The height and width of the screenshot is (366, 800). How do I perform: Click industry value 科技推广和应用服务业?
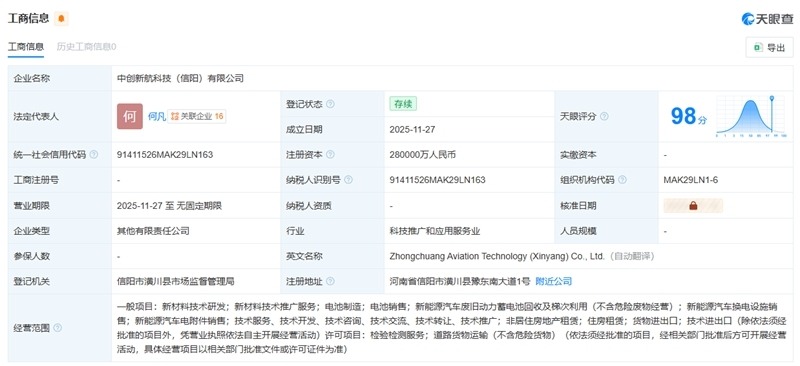435,231
